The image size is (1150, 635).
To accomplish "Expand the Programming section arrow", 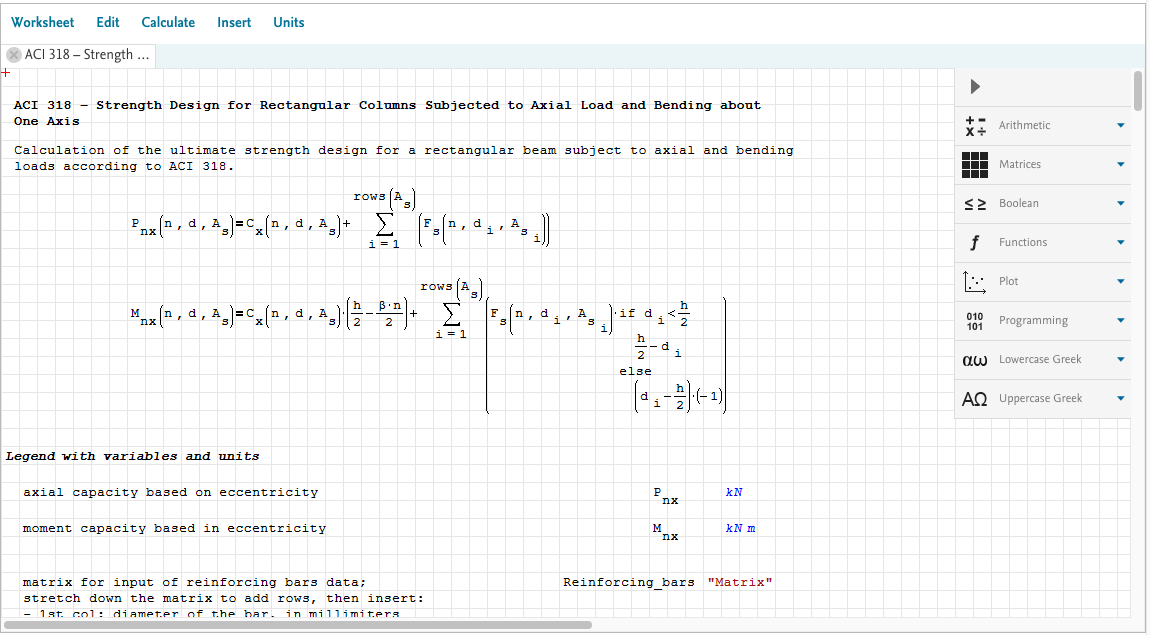I will [1120, 321].
